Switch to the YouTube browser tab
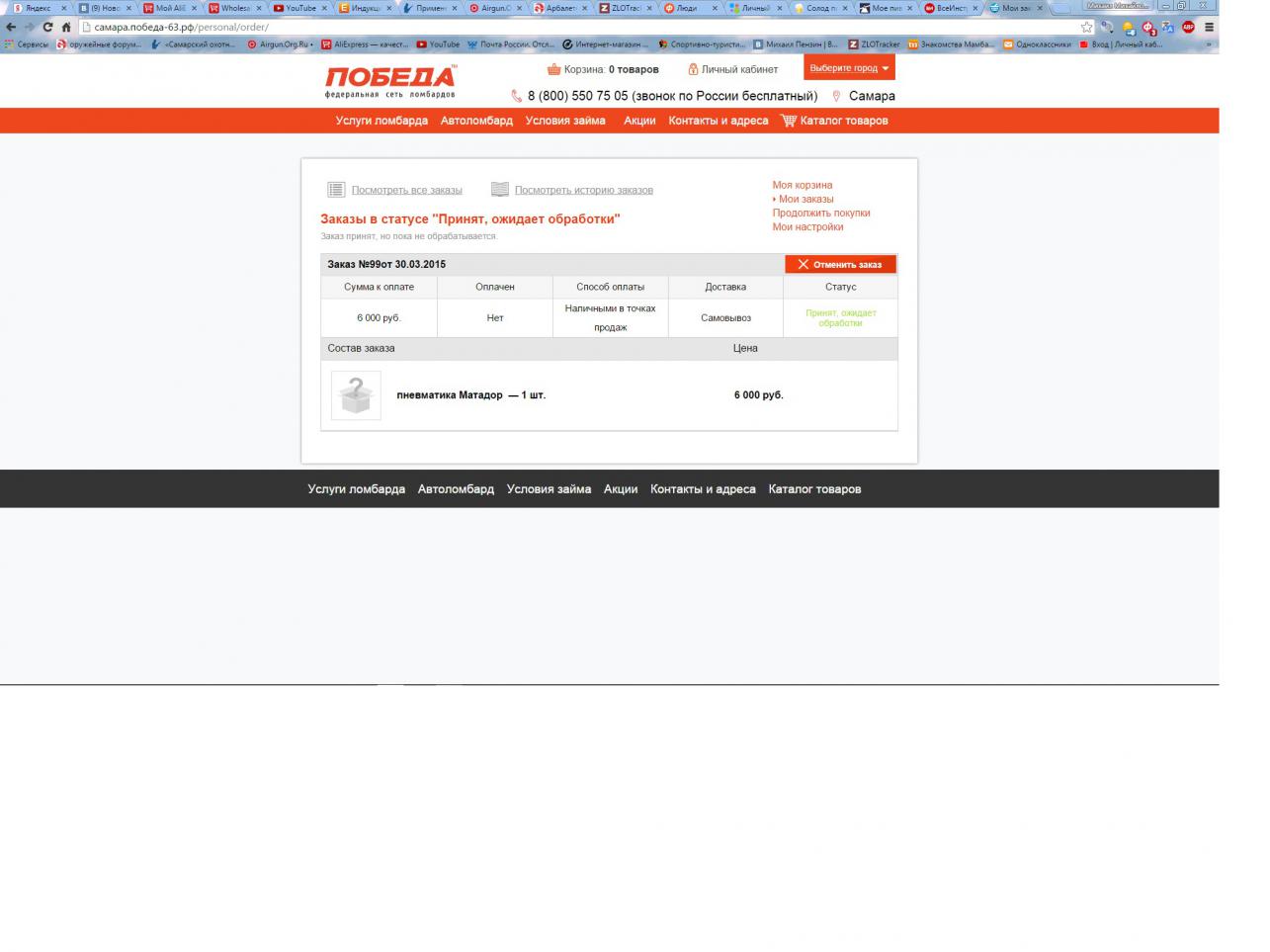Screen dimensions: 1270x952 (299, 8)
